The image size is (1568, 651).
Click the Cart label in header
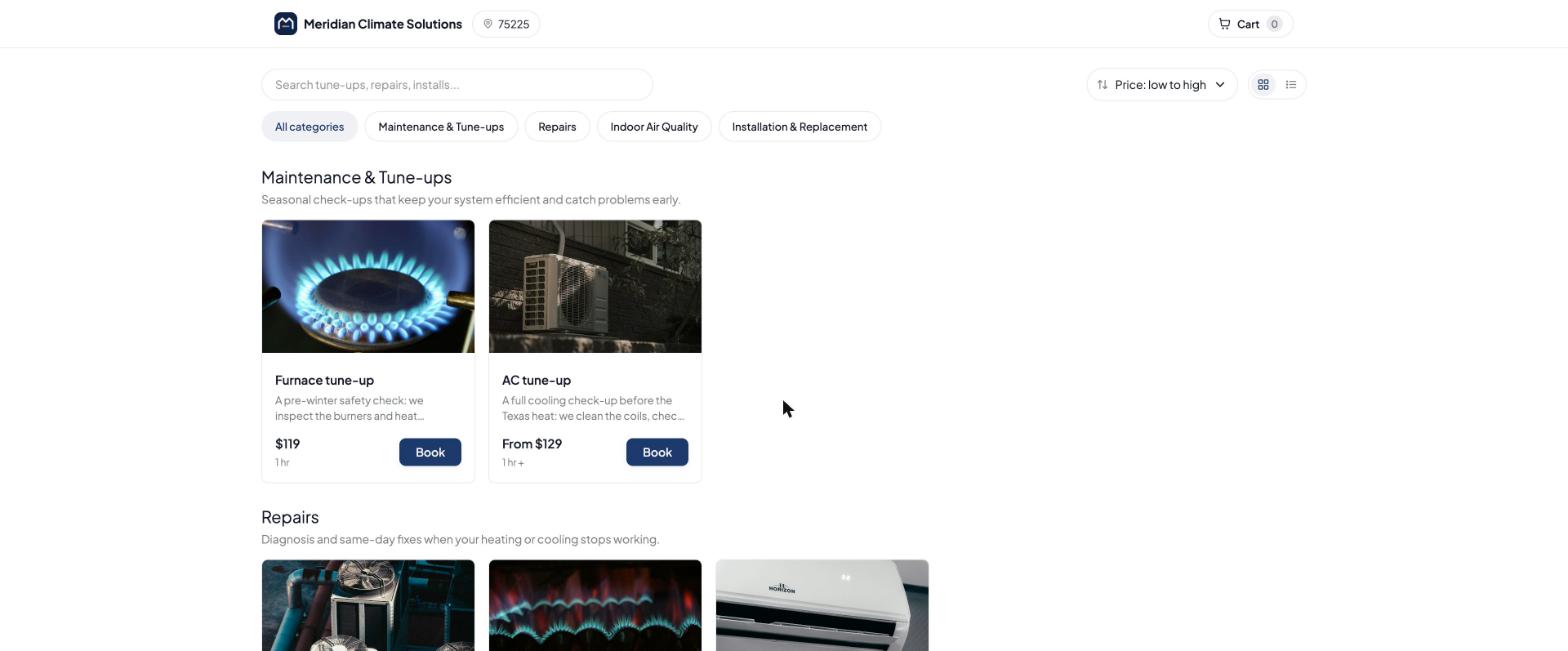1248,24
